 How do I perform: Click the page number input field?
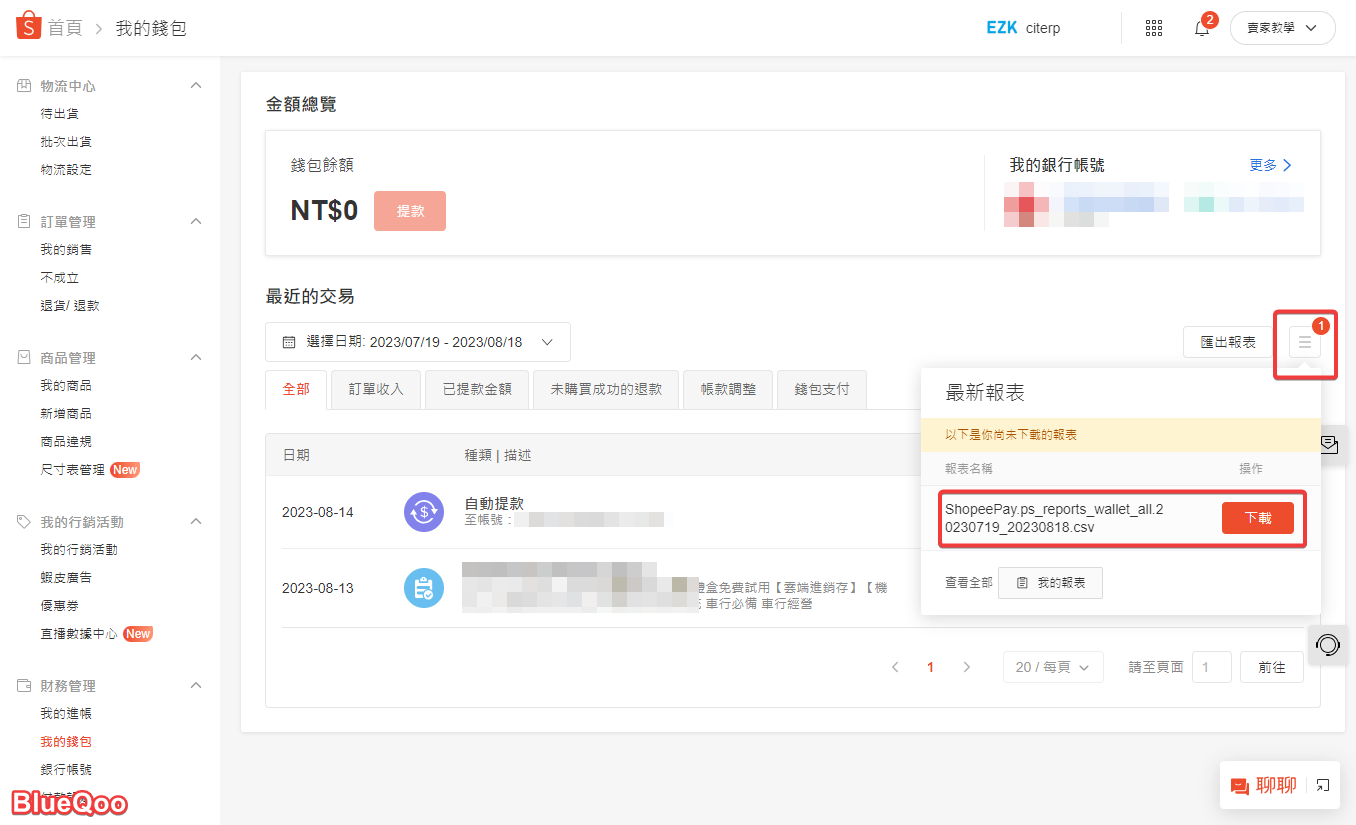[x=1211, y=667]
